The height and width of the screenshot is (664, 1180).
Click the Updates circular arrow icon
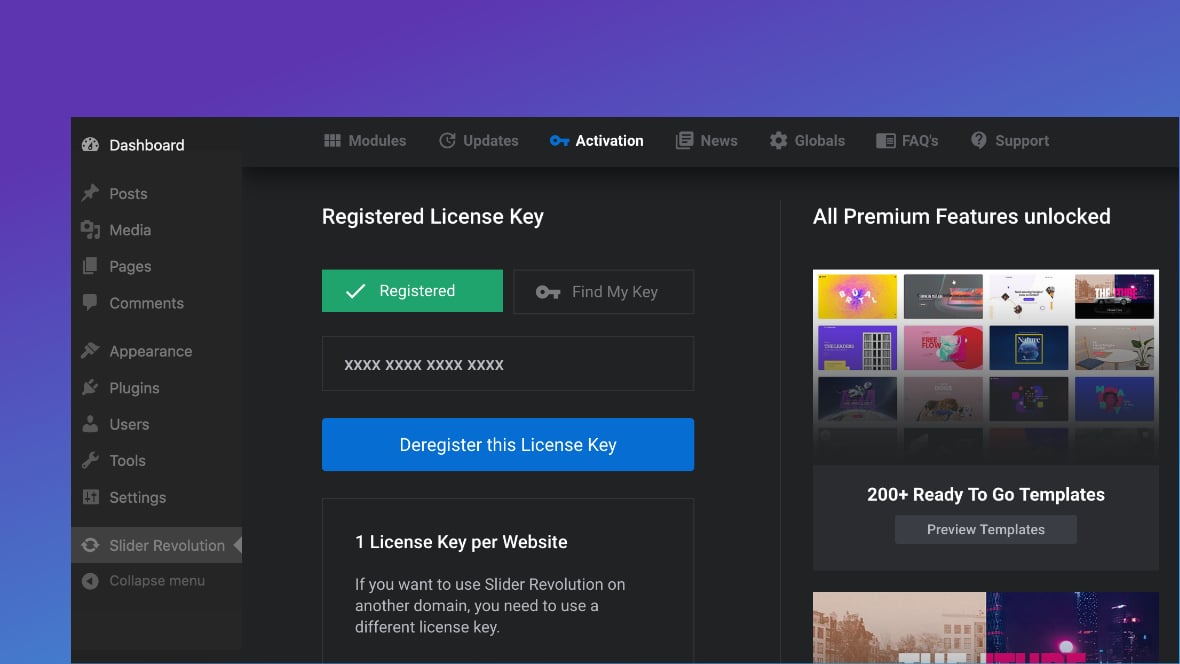click(447, 140)
